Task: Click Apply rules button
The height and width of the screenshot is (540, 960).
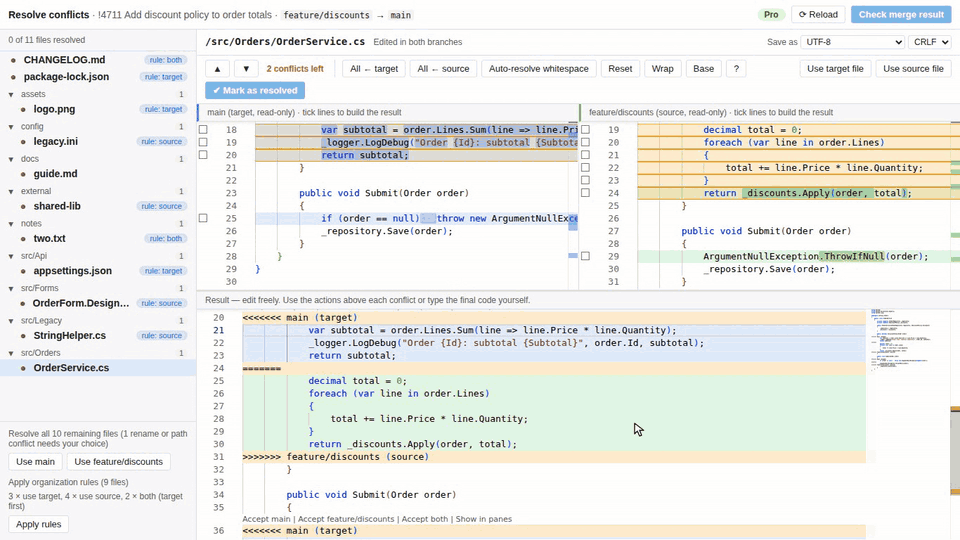Action: click(x=39, y=524)
